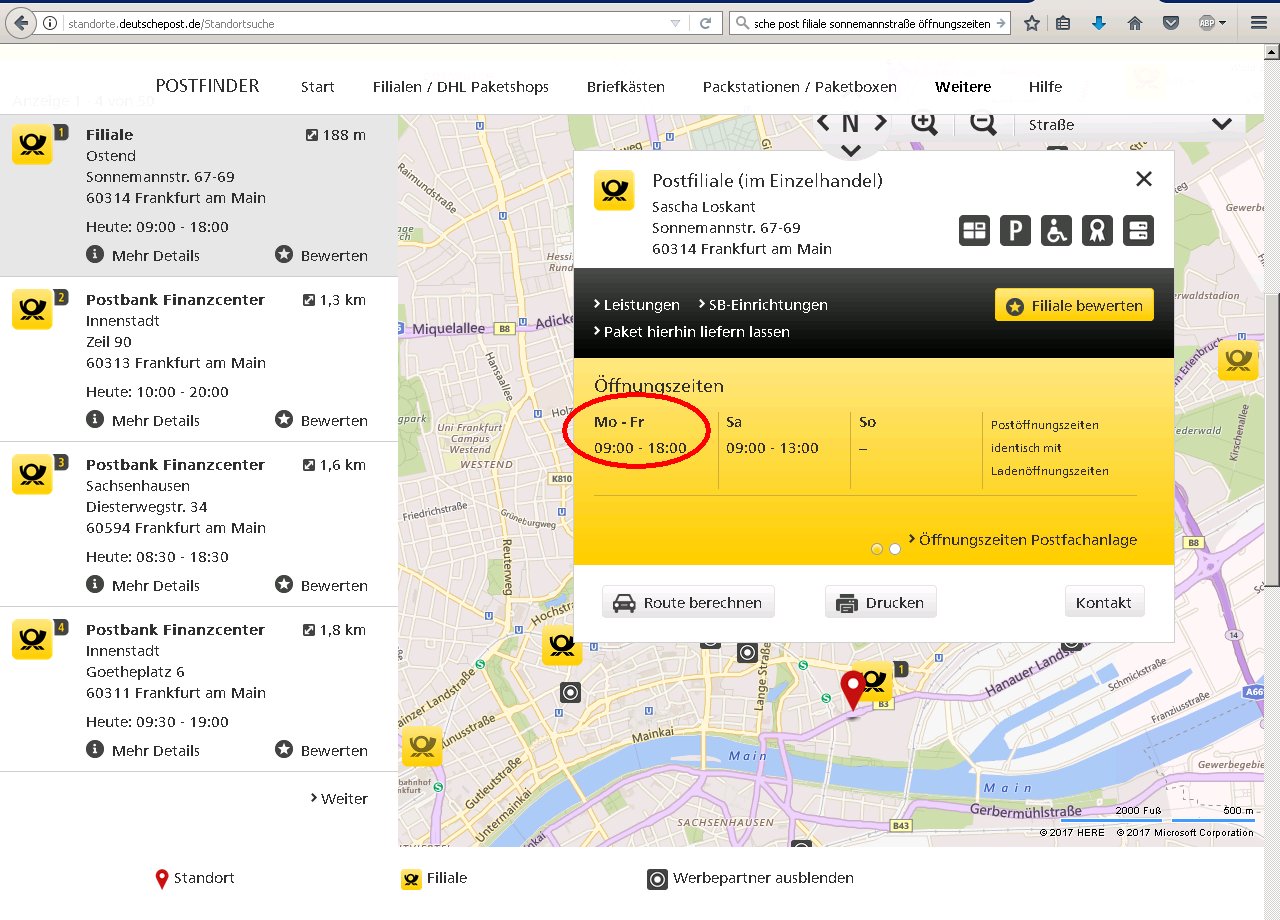Click the N compass north button
Viewport: 1280px width, 920px height.
[850, 123]
